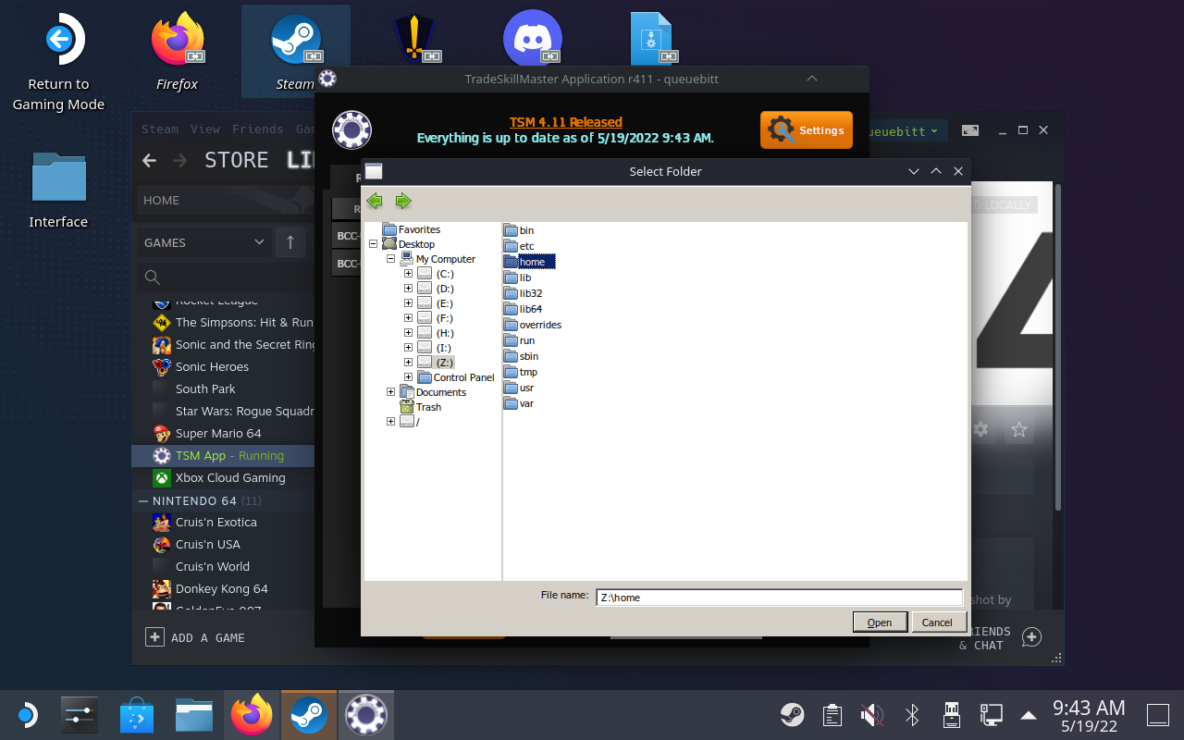Click the TSM 4.11 Released link

click(x=565, y=122)
